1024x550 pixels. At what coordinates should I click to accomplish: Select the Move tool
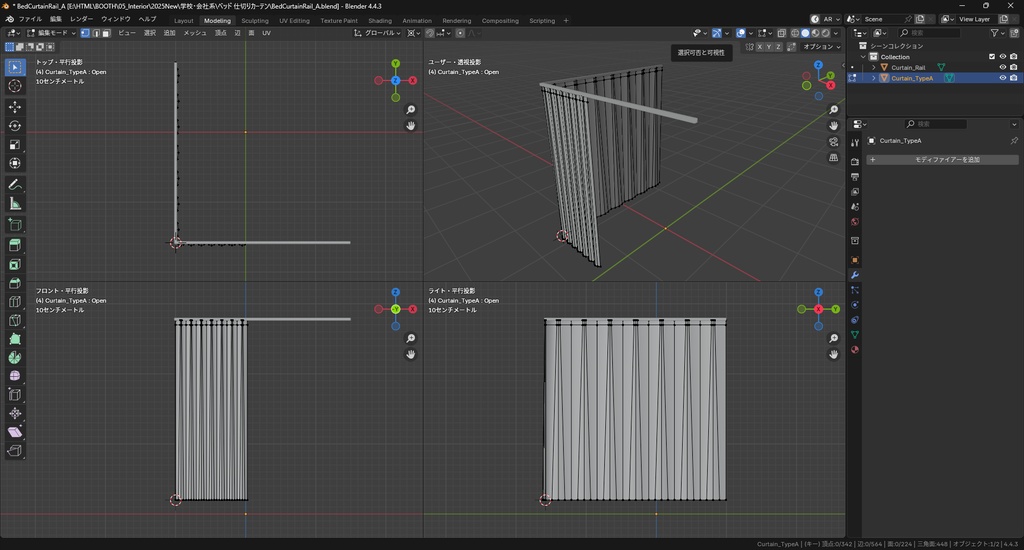click(x=15, y=106)
